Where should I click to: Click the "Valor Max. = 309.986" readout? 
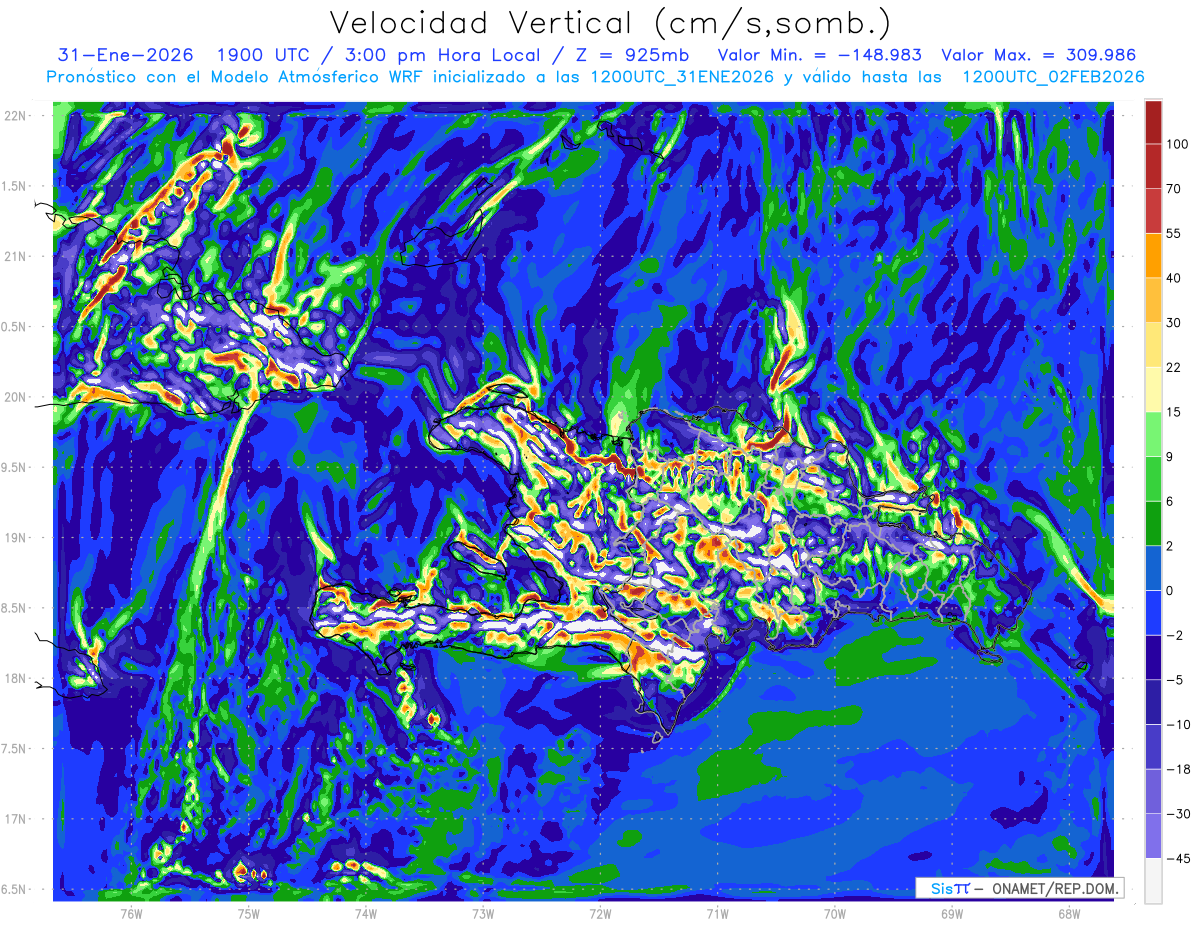click(1038, 55)
